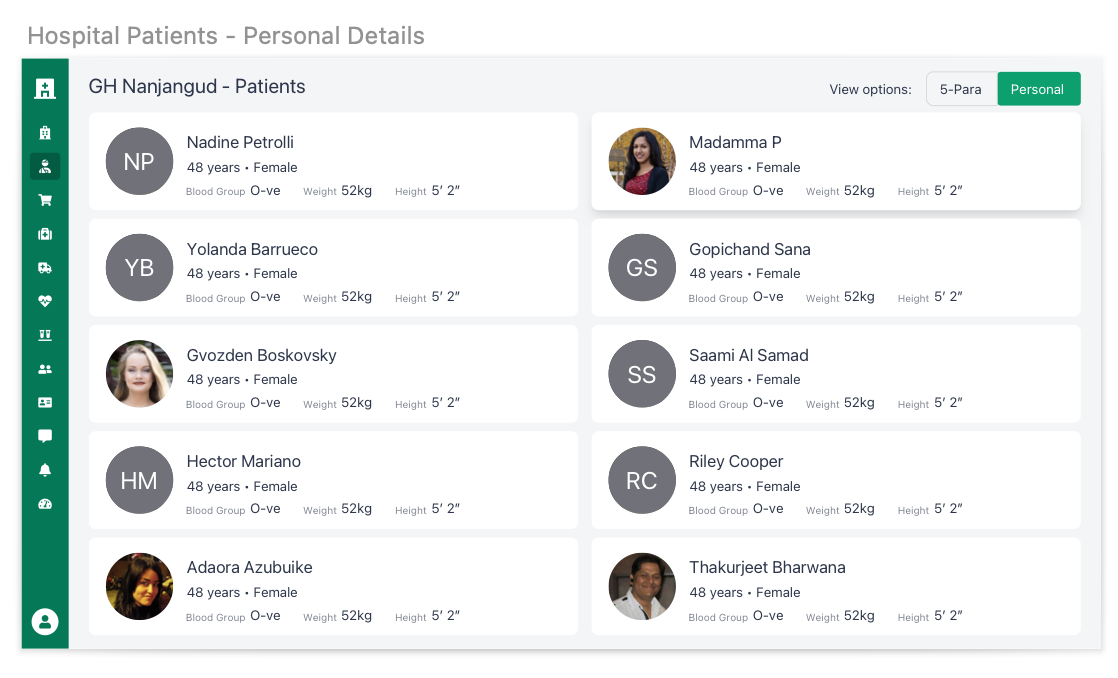
Task: Check the notifications bell
Action: point(45,469)
